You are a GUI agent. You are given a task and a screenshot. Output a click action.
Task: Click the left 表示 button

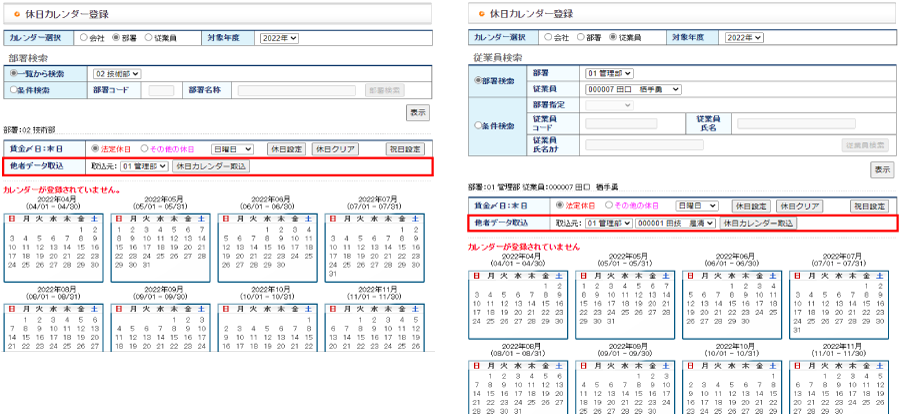418,113
